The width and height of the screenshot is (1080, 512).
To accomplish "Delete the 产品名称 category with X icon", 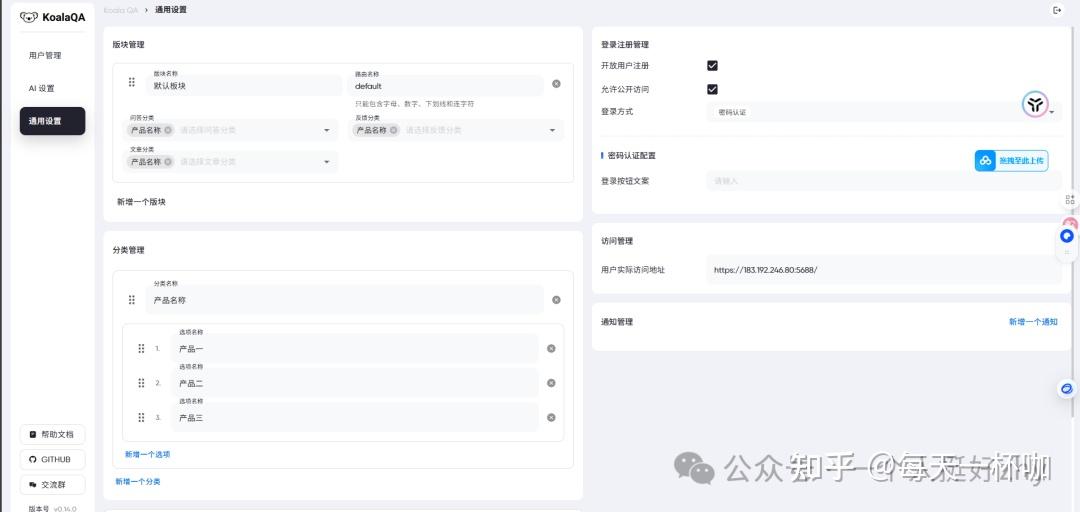I will 556,300.
